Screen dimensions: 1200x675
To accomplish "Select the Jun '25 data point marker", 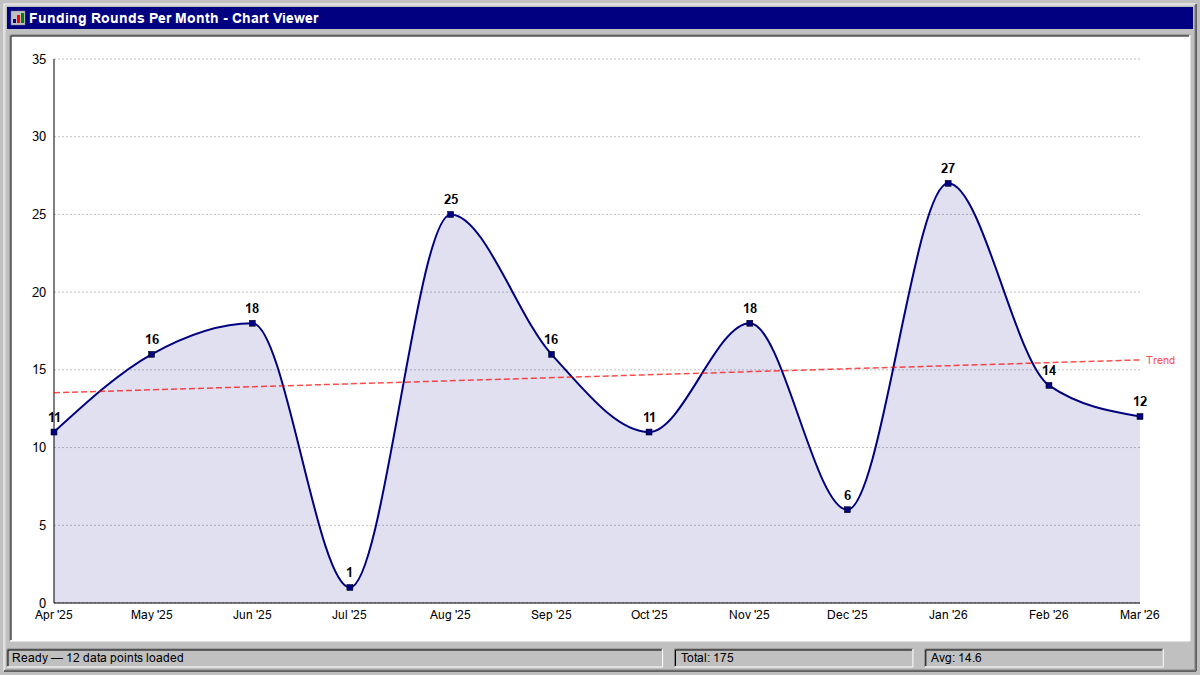I will pos(252,323).
